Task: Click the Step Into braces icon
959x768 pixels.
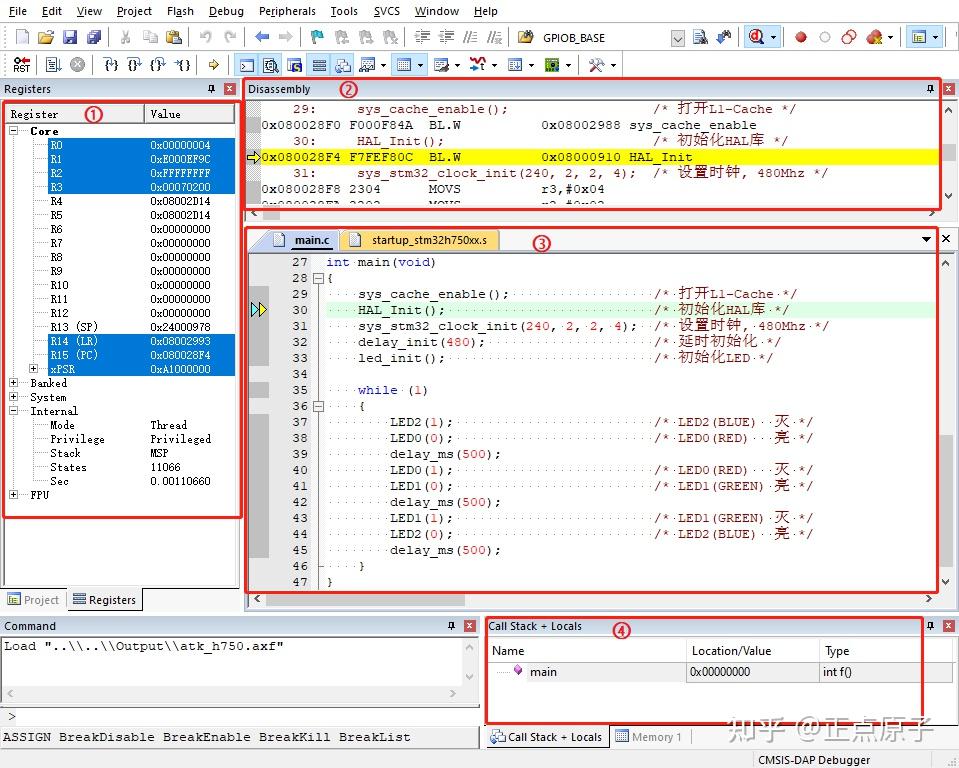Action: click(x=110, y=65)
